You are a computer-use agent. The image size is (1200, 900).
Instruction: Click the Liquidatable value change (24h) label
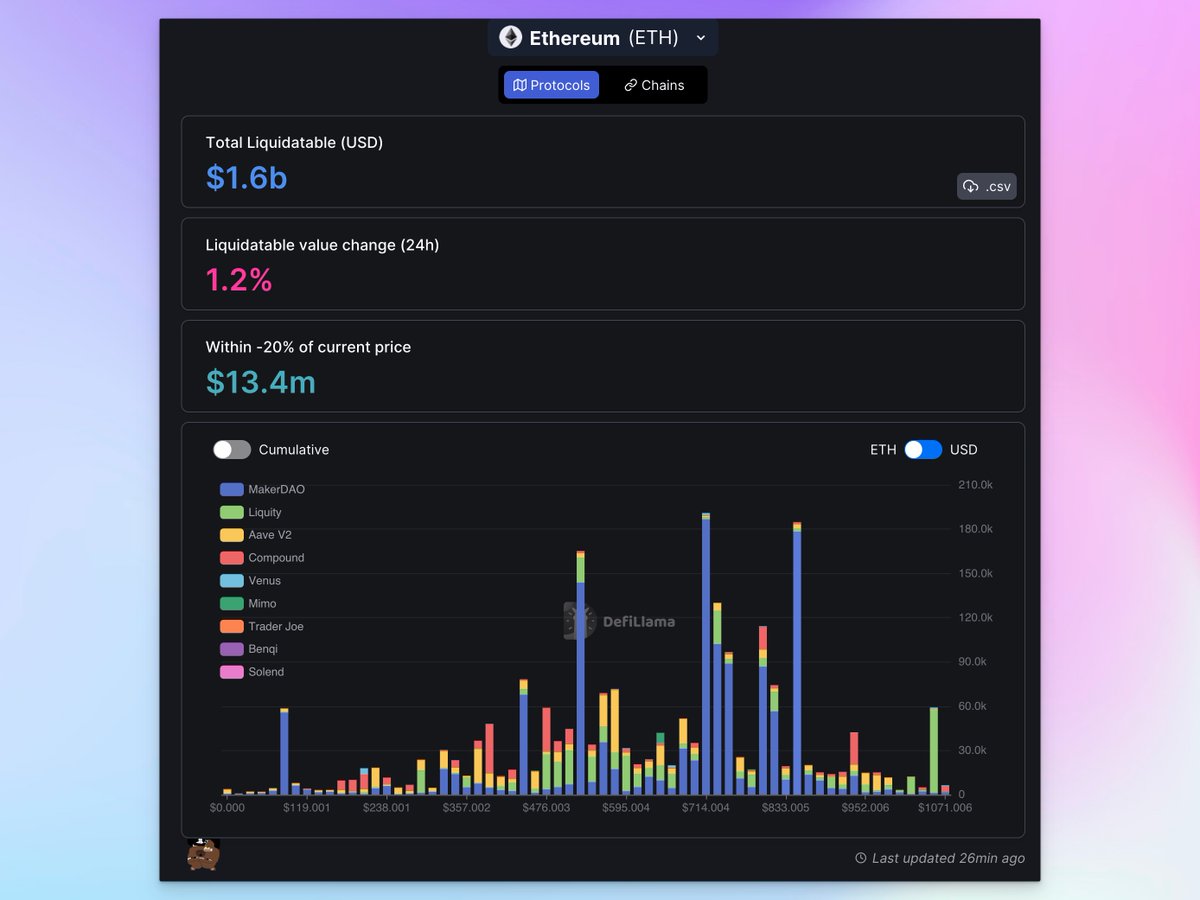point(322,245)
